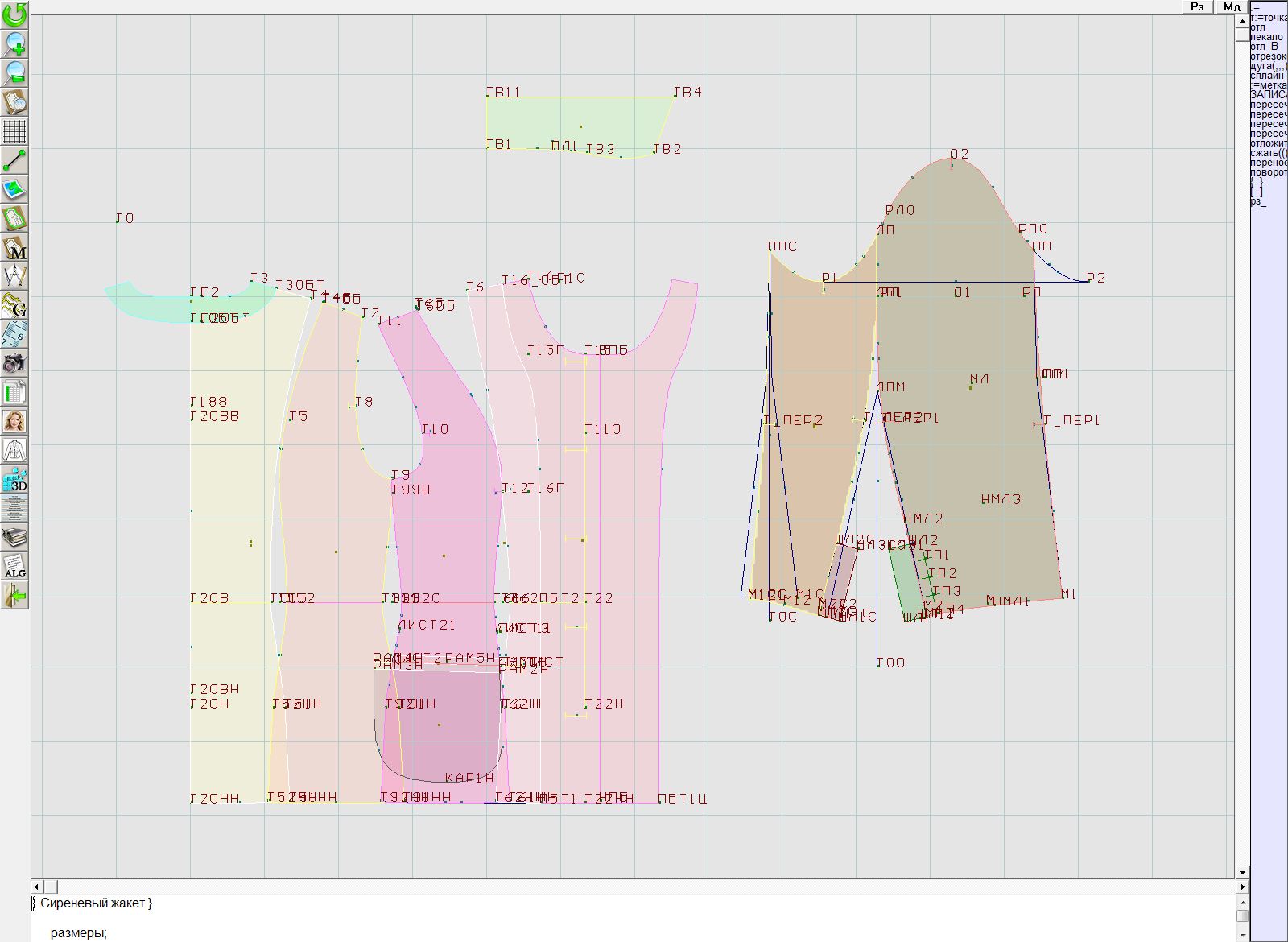Screen dimensions: 1288x942
Task: Open the woman's face model icon
Action: (x=14, y=421)
